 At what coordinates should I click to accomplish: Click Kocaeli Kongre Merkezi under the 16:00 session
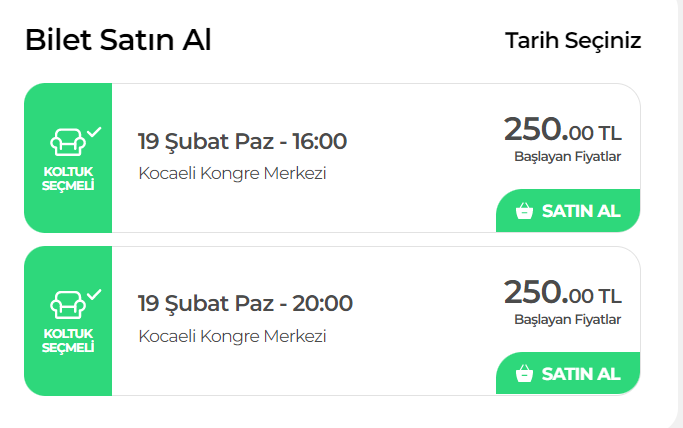pos(232,173)
